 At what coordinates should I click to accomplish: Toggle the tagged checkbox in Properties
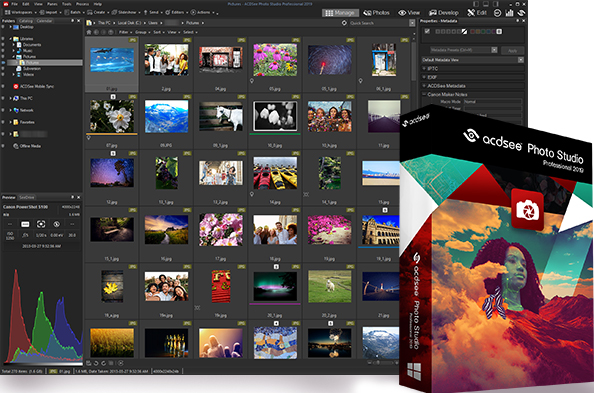coord(427,31)
